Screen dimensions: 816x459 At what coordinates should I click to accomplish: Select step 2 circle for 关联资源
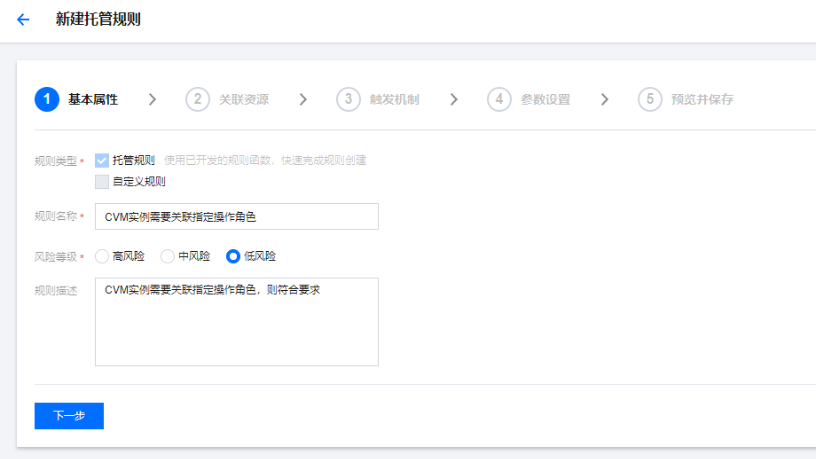198,99
